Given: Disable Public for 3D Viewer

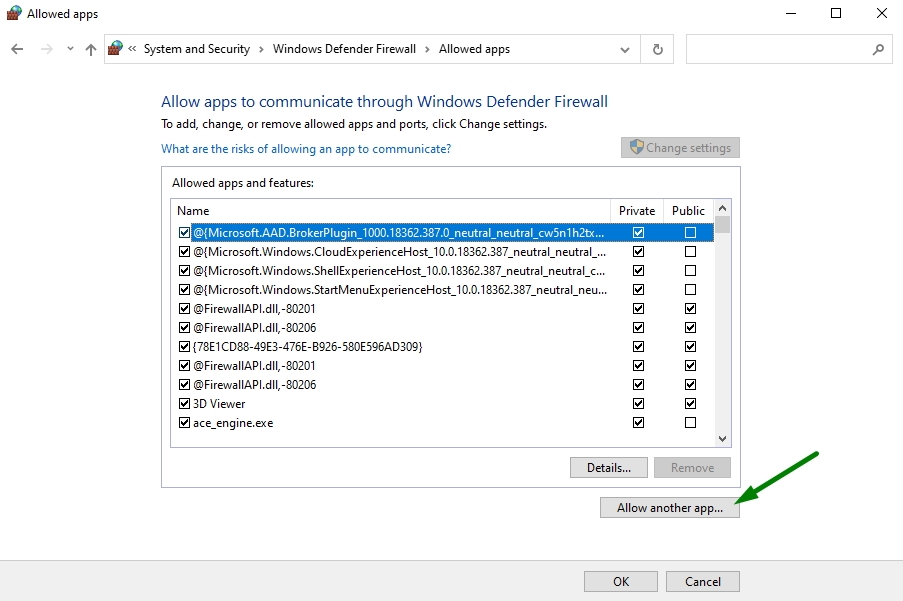Looking at the screenshot, I should pos(690,404).
